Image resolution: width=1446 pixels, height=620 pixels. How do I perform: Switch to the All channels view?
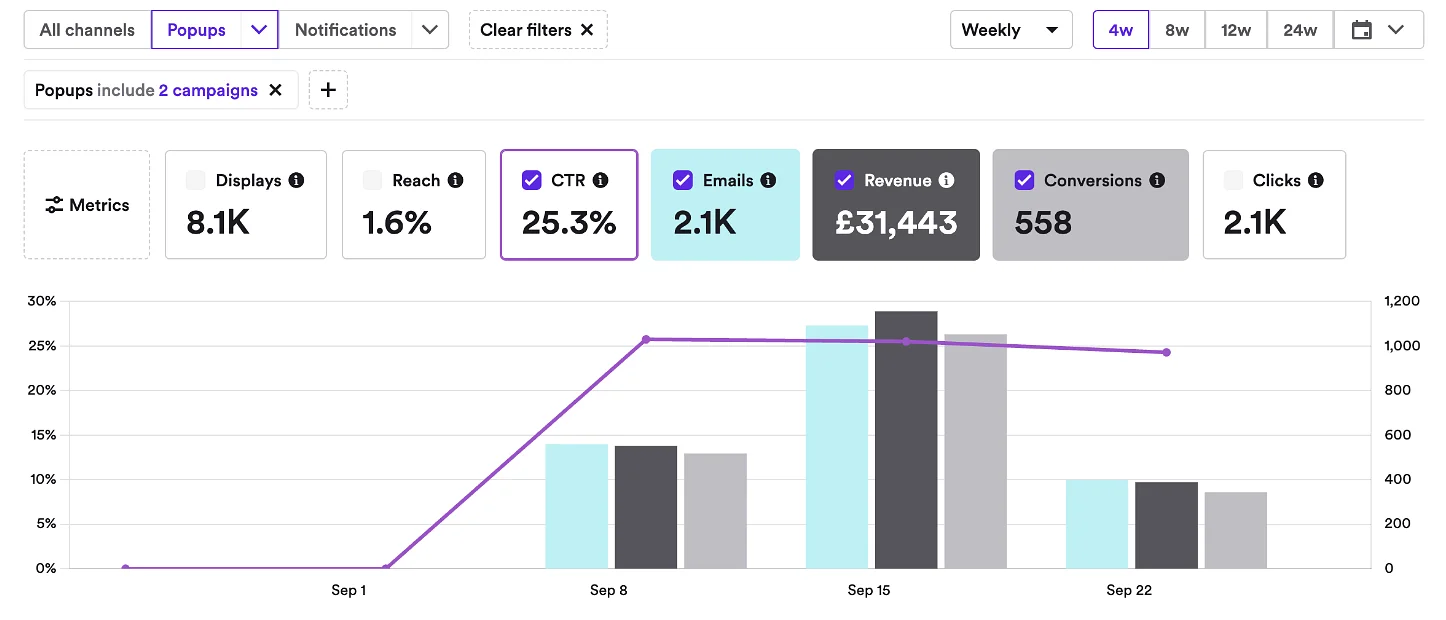coord(86,30)
